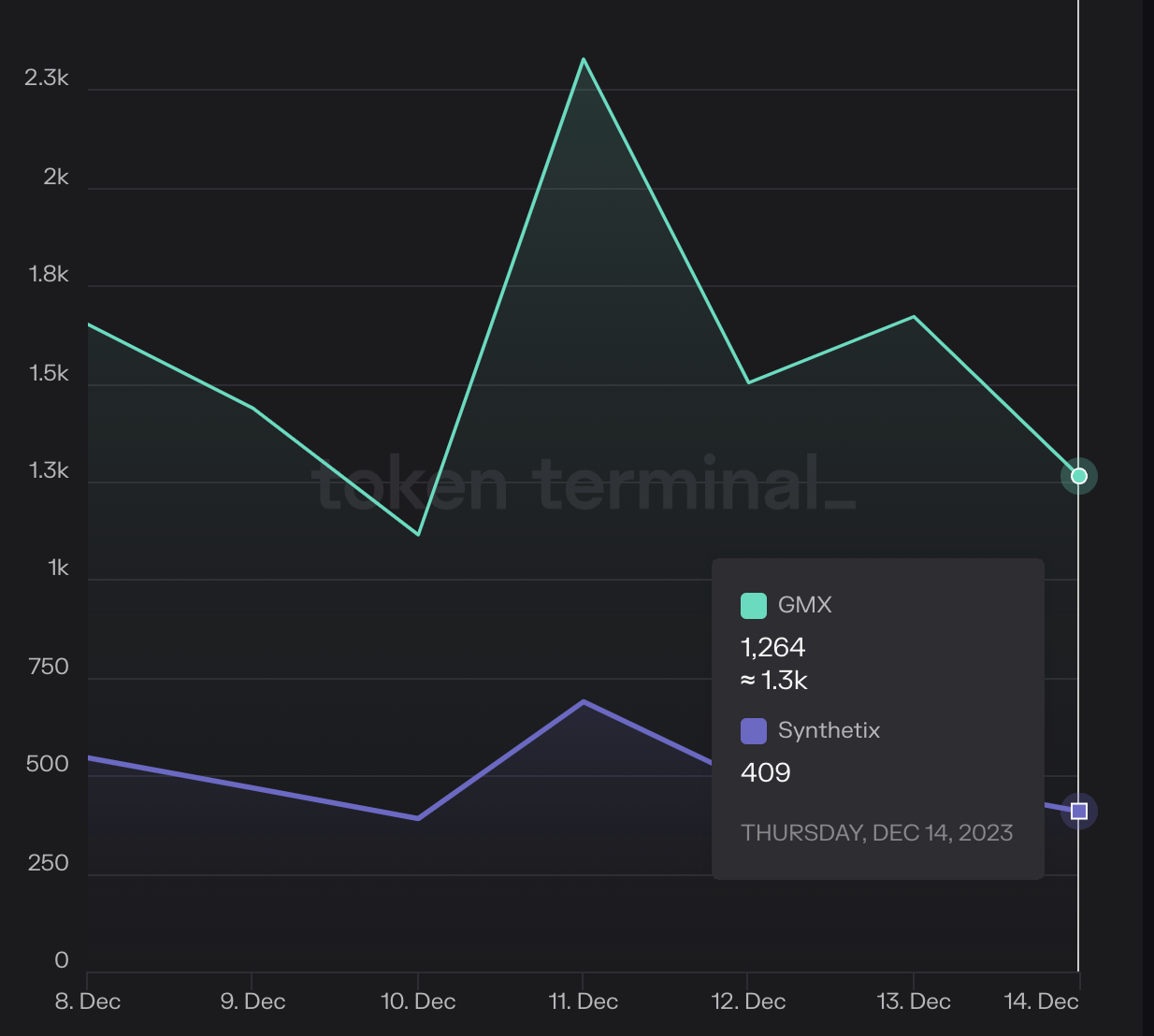Click the ≈ 1.3k approximate value
The image size is (1154, 1036).
coord(773,681)
